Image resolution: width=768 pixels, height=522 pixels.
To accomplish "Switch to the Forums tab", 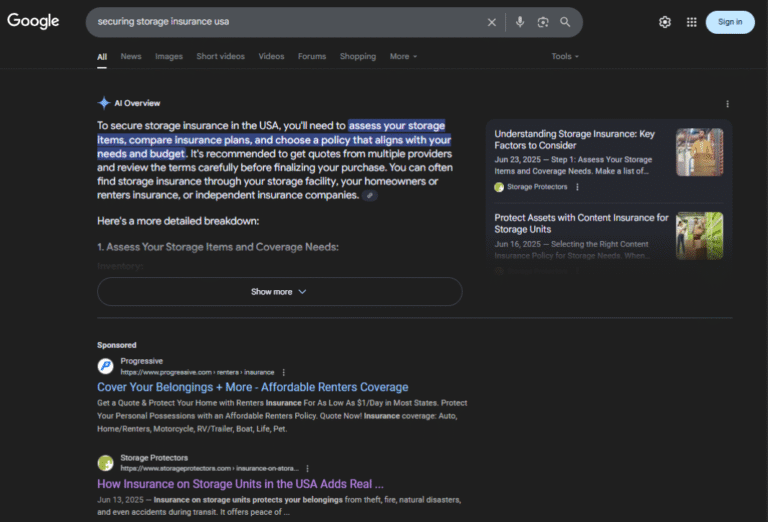I will pos(312,56).
